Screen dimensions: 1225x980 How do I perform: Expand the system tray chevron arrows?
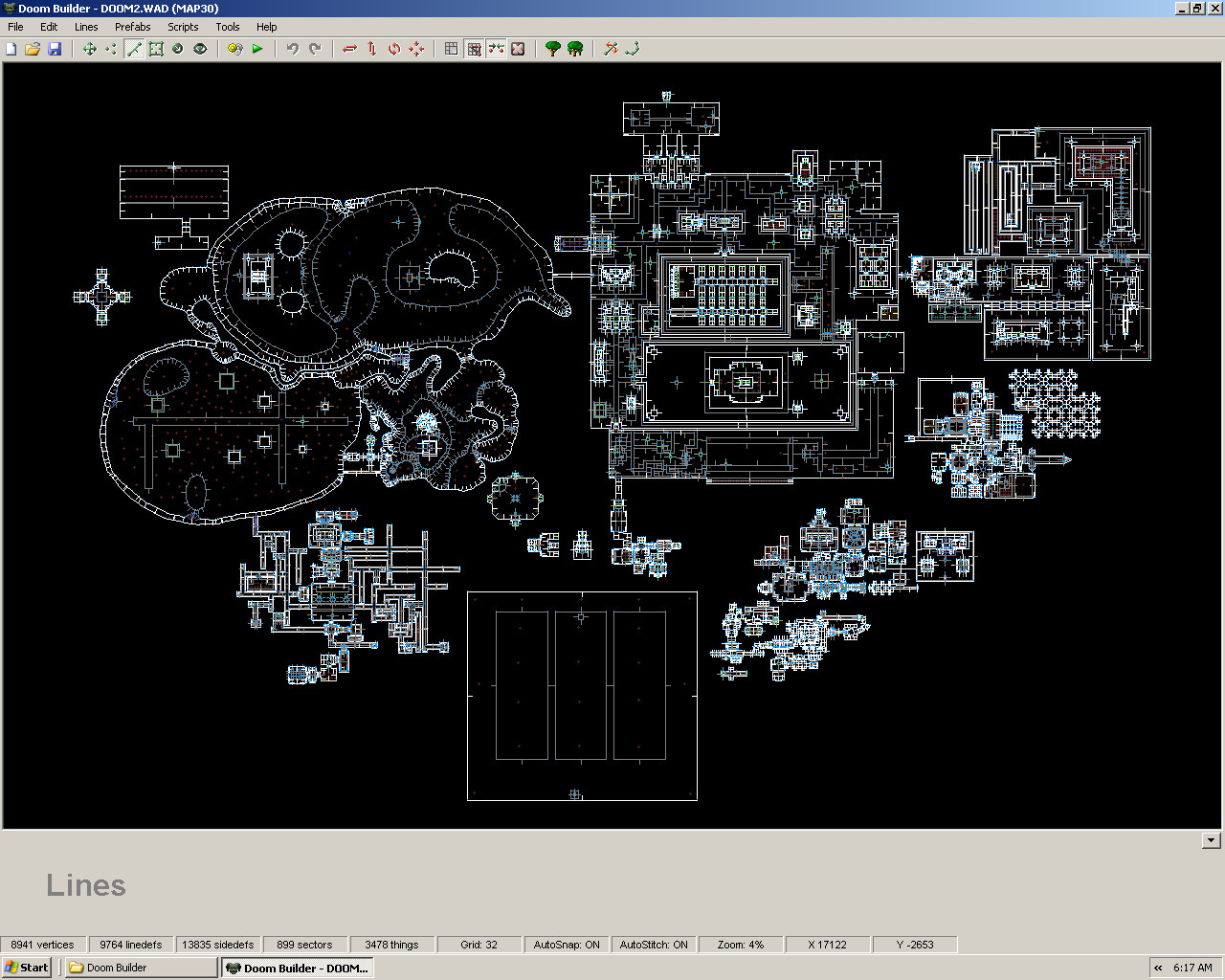[x=1158, y=968]
